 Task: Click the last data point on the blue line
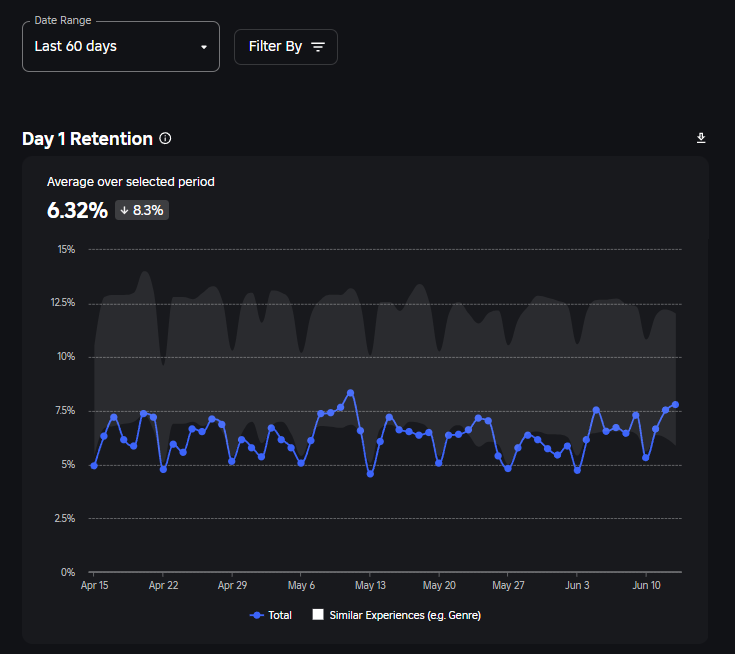pos(676,404)
